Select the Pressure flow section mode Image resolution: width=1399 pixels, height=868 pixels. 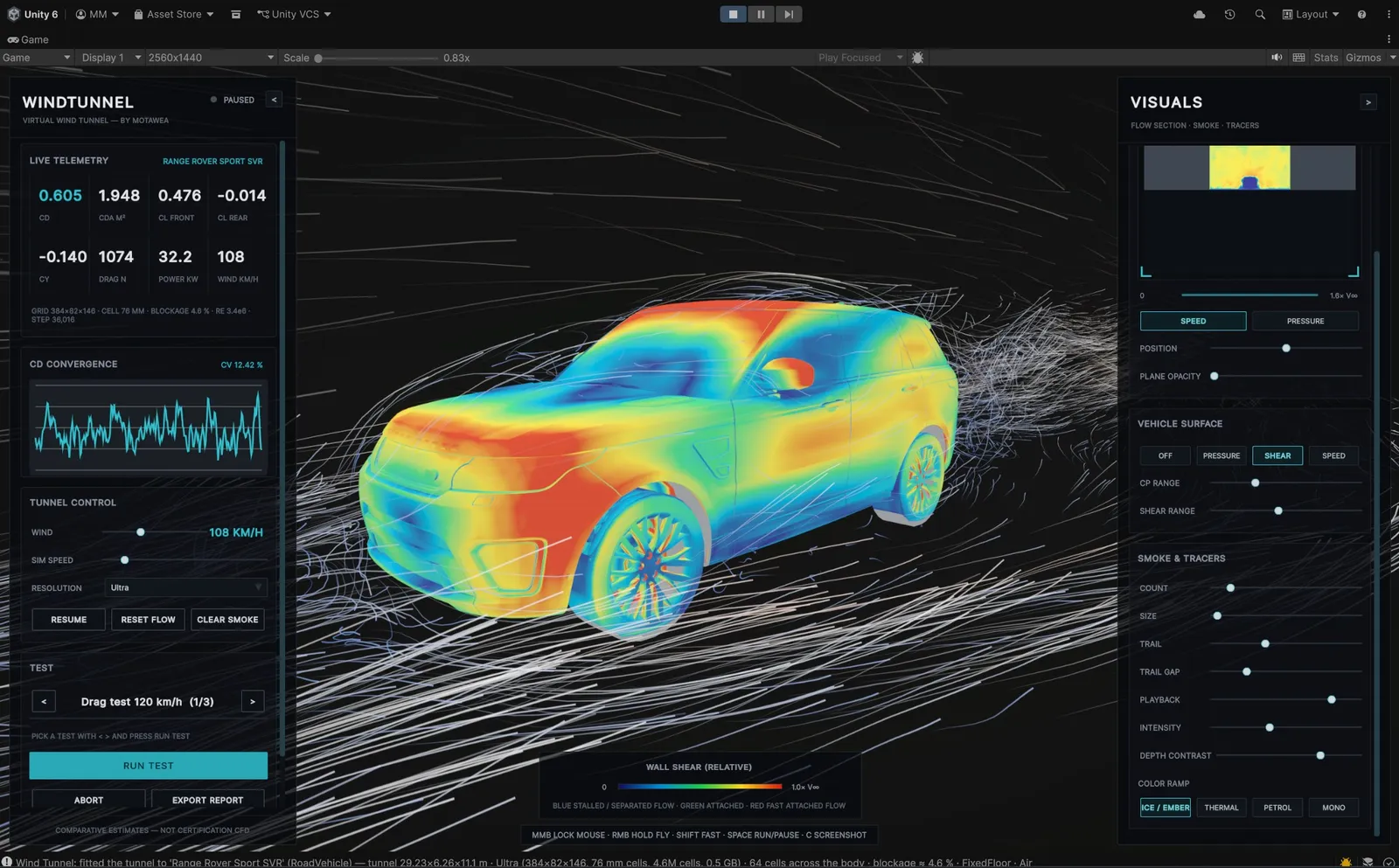pyautogui.click(x=1305, y=321)
